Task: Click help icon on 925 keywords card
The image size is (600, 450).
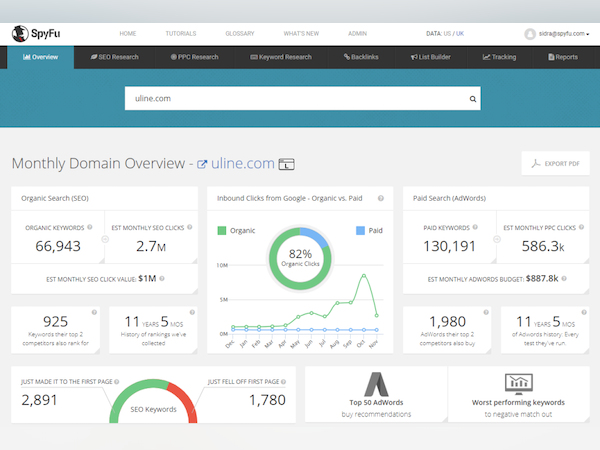Action: pyautogui.click(x=94, y=312)
